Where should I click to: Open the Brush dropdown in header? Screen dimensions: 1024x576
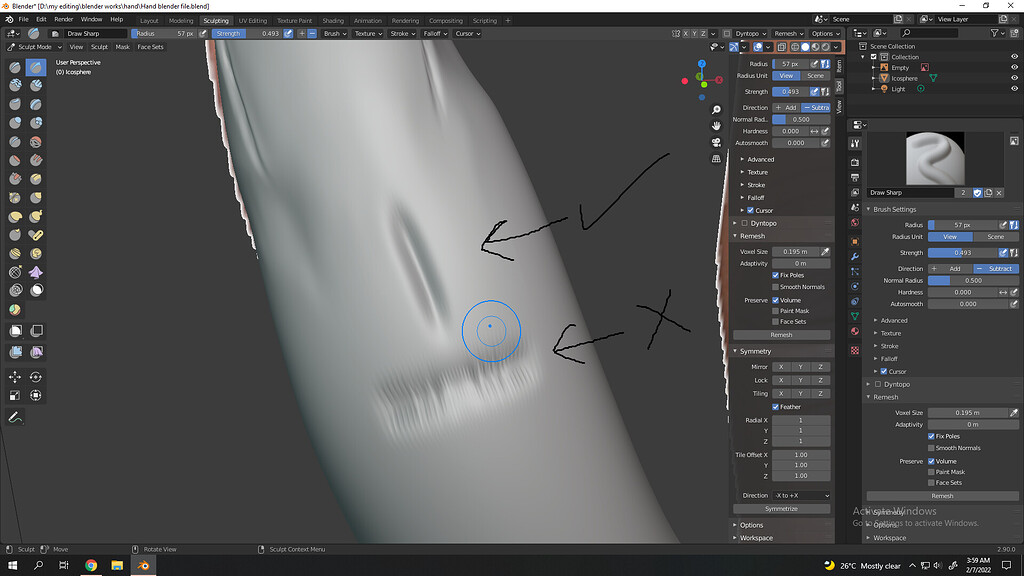pyautogui.click(x=335, y=33)
